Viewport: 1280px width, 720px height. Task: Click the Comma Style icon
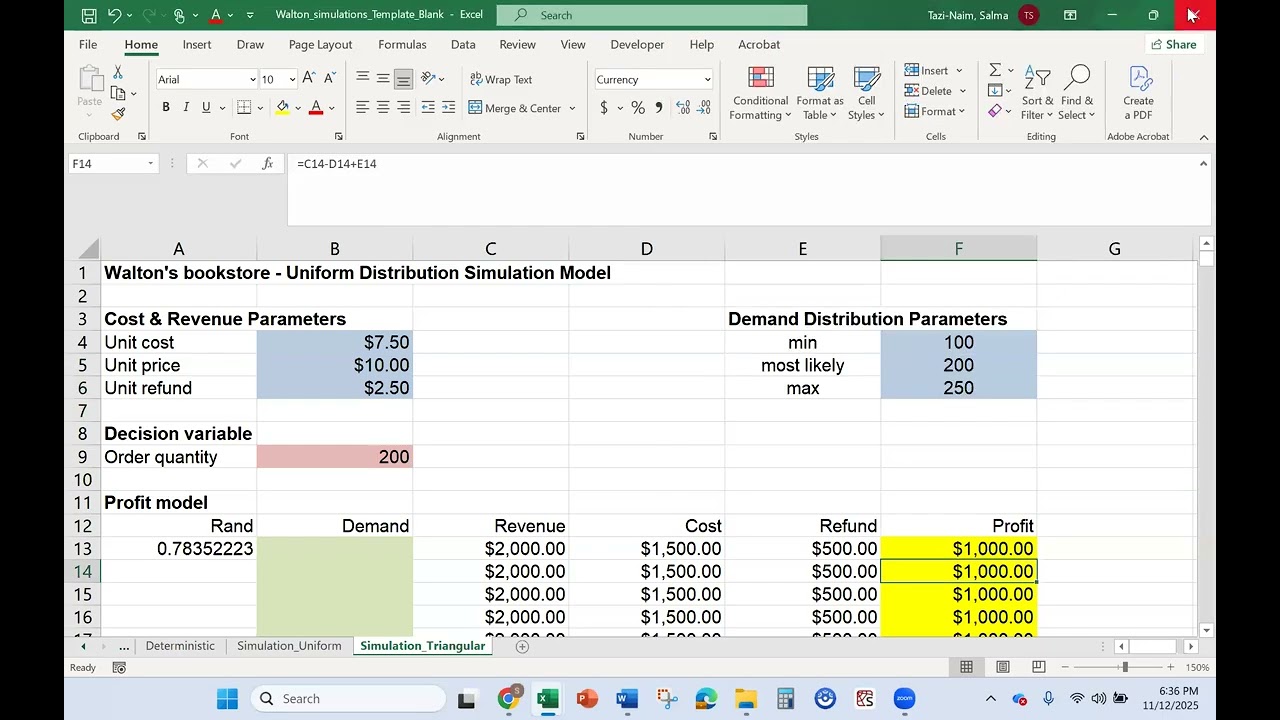(658, 108)
